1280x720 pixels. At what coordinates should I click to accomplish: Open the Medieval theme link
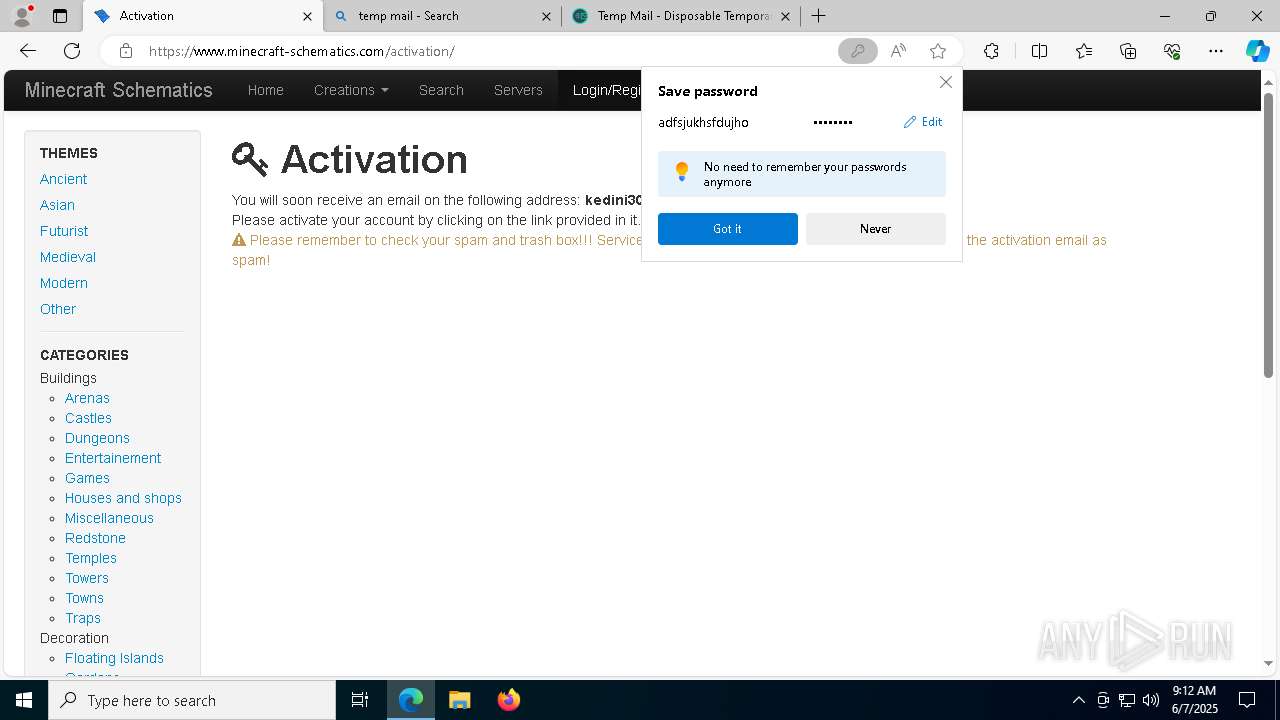(68, 257)
